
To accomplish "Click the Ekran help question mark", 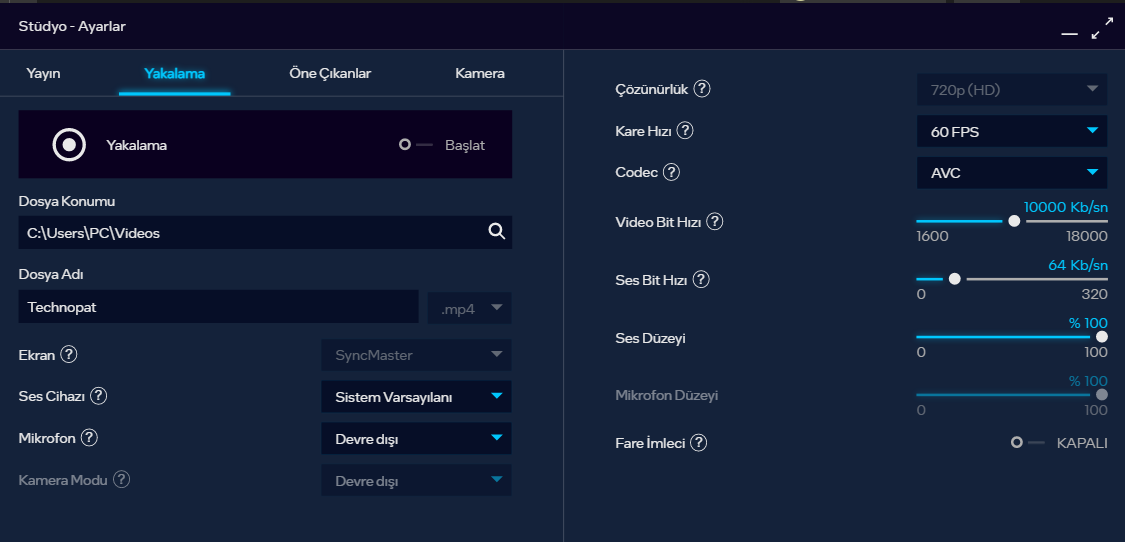I will click(69, 355).
